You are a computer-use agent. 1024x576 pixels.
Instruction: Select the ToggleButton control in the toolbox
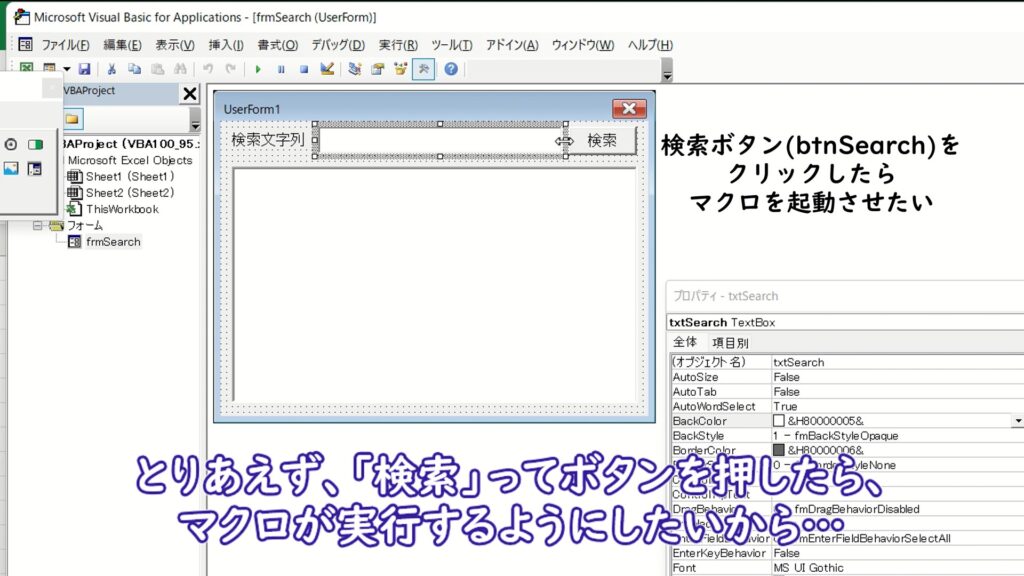point(36,144)
